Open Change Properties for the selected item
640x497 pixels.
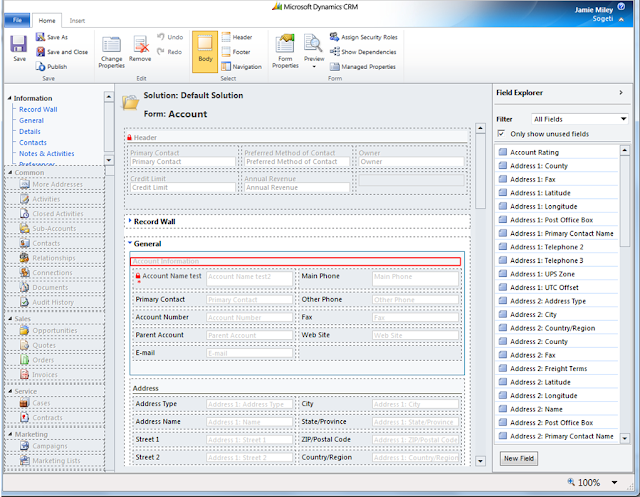coord(111,52)
